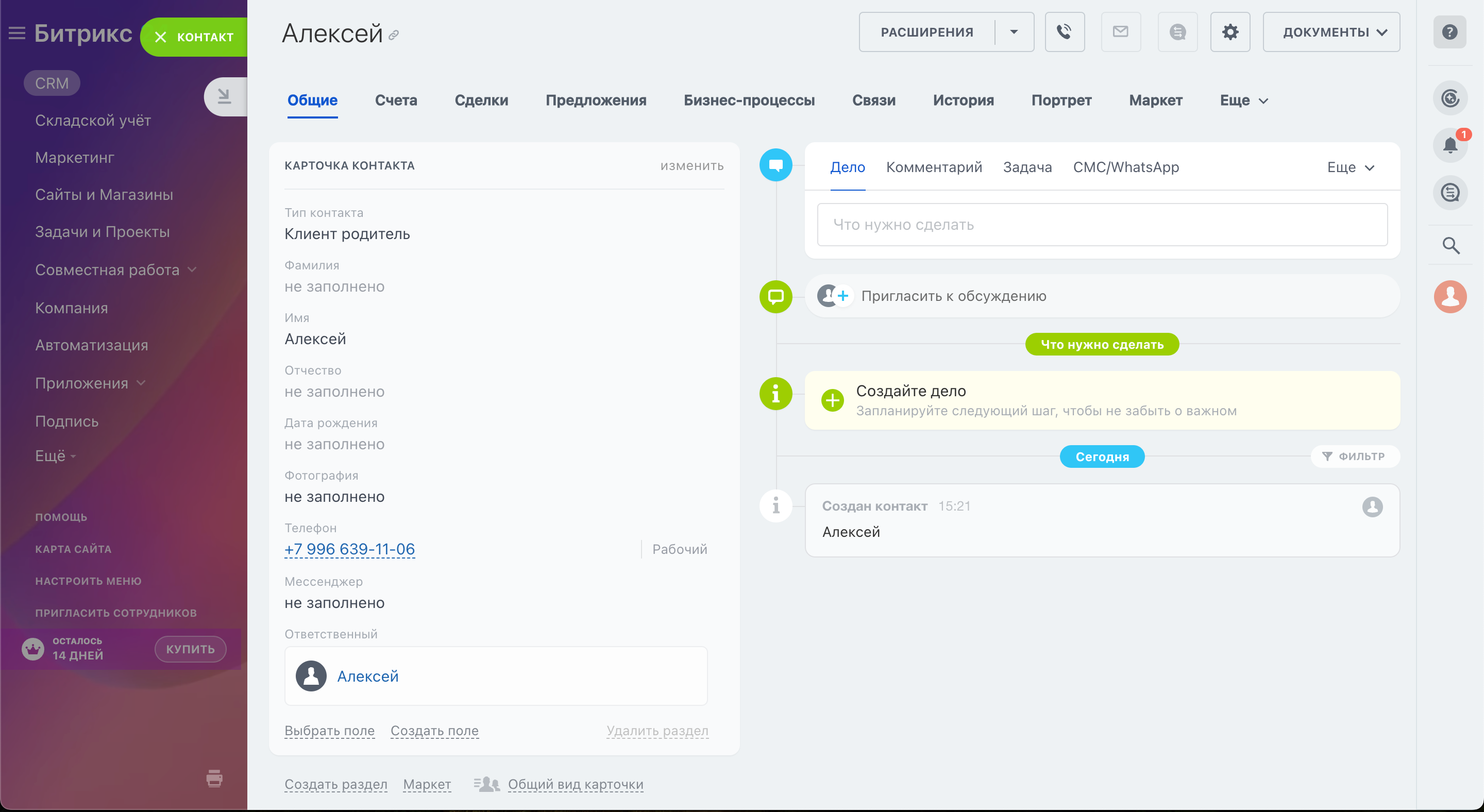Click the print icon in the sidebar
The image size is (1484, 812).
coord(214,778)
